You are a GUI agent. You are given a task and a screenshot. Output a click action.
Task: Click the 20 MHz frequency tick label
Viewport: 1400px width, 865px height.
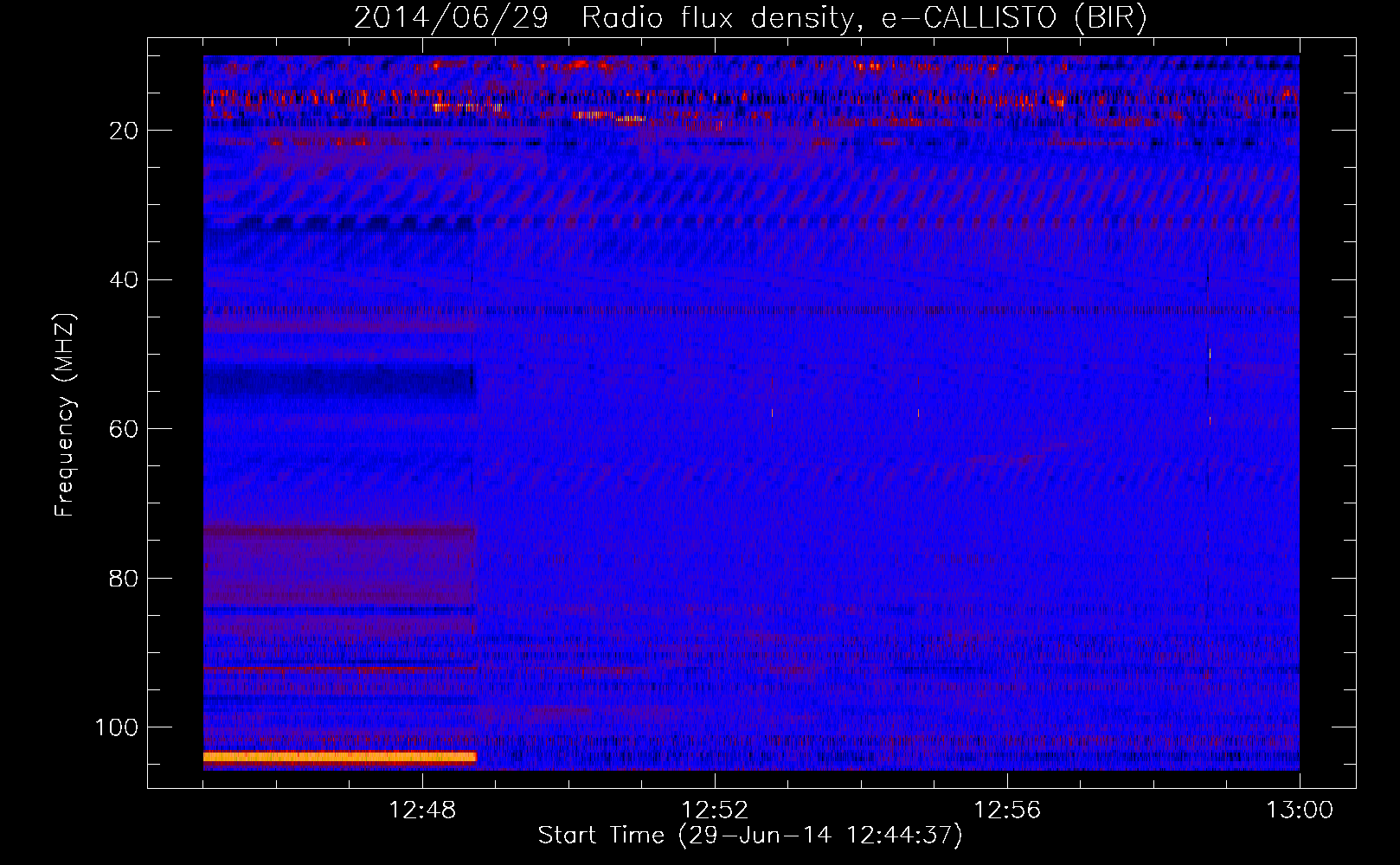pyautogui.click(x=124, y=131)
